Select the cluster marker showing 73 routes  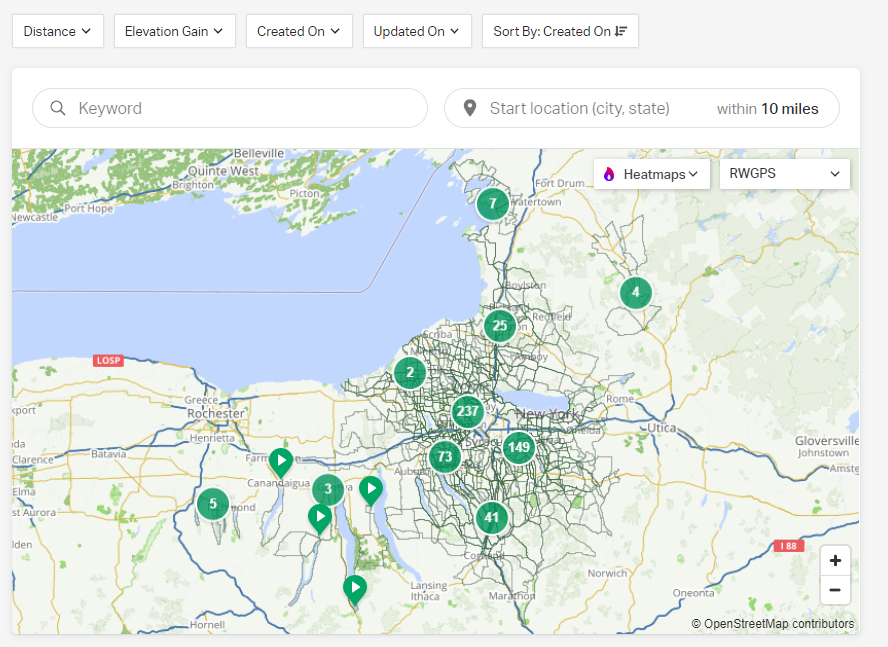[x=444, y=457]
